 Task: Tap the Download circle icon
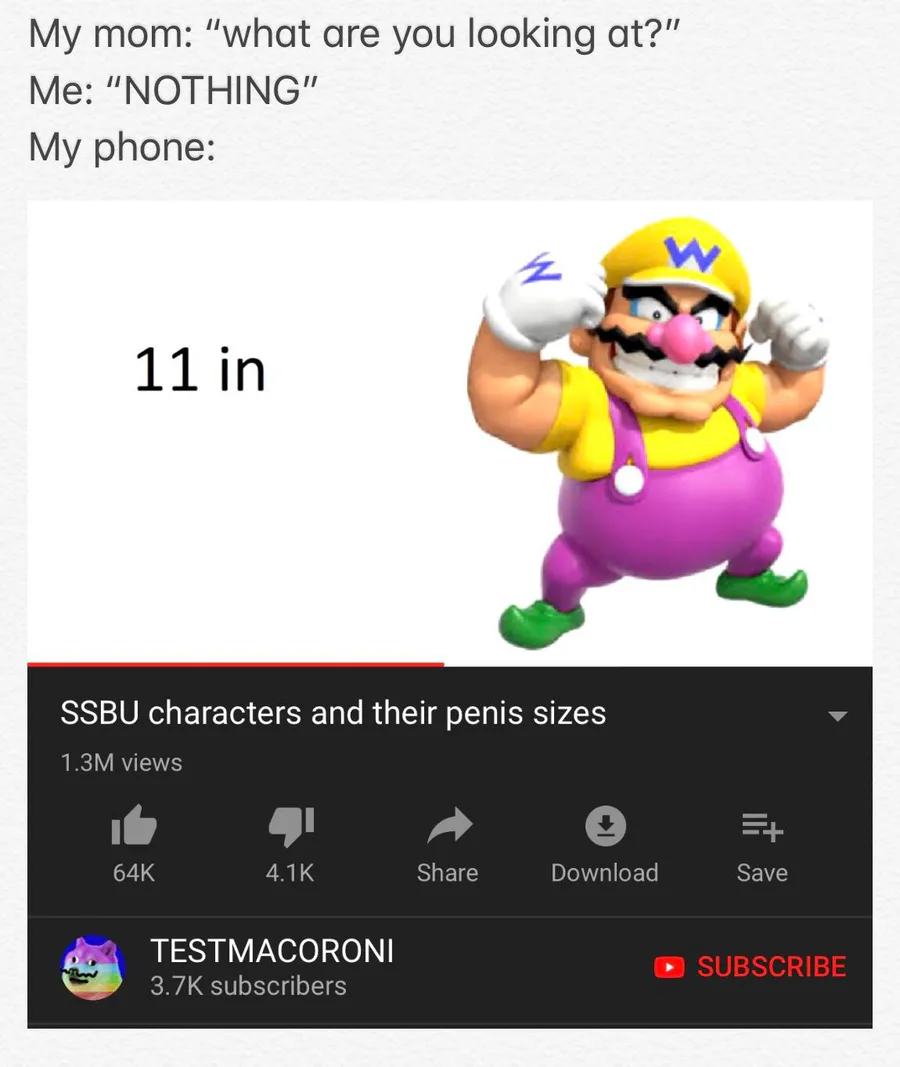point(605,825)
